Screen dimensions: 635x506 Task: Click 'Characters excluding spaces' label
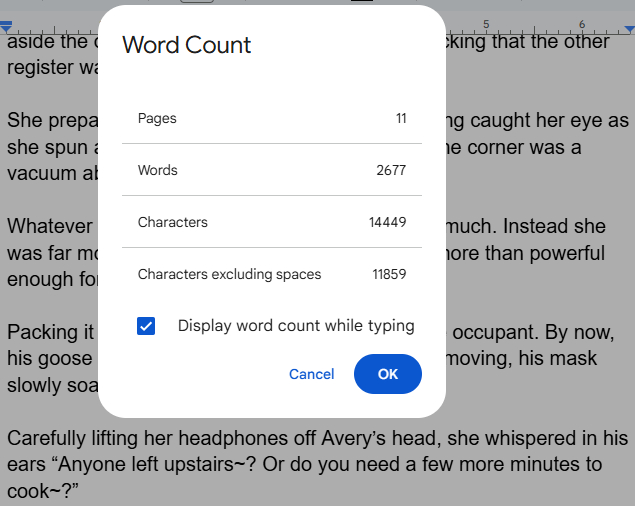coord(229,274)
